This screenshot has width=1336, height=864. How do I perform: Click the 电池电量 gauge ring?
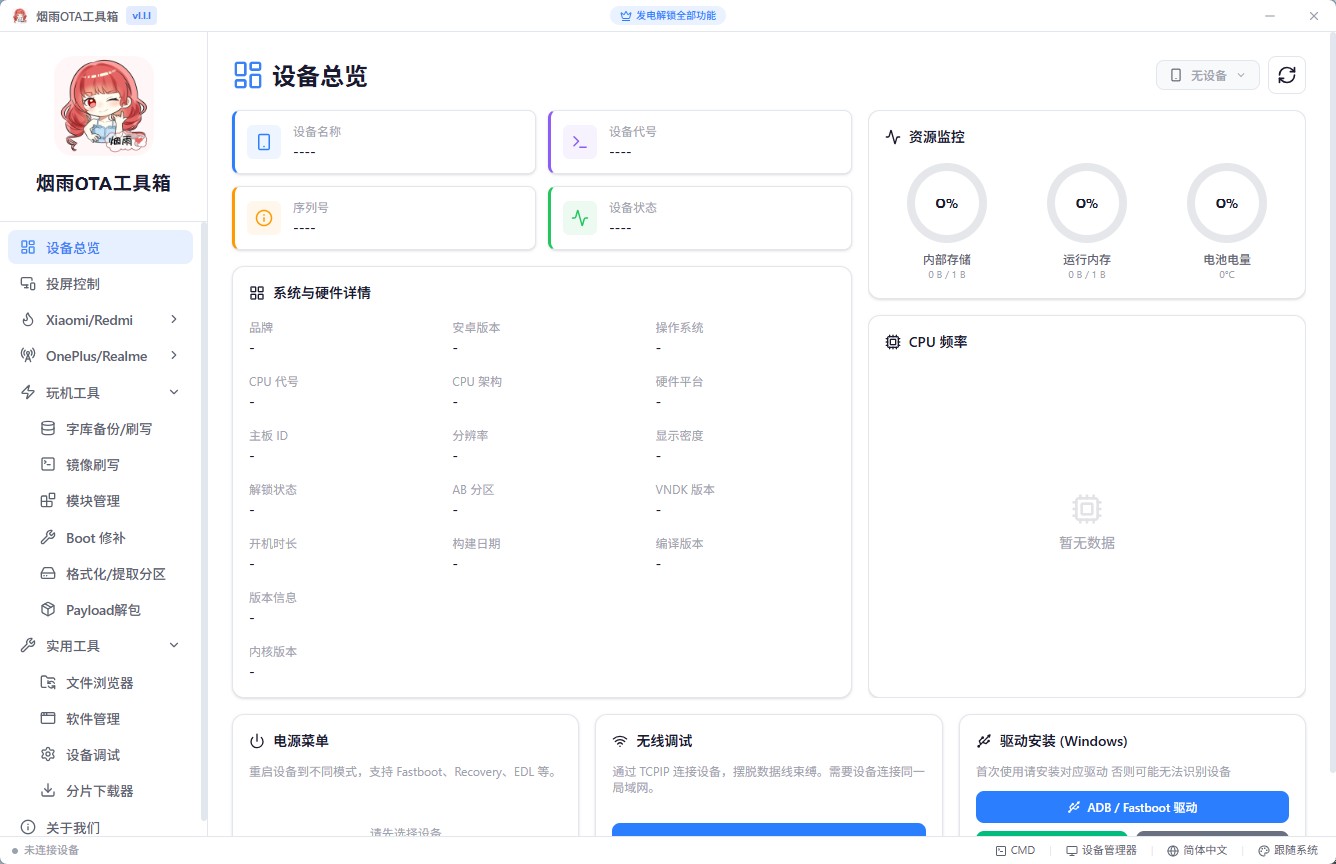pyautogui.click(x=1227, y=203)
